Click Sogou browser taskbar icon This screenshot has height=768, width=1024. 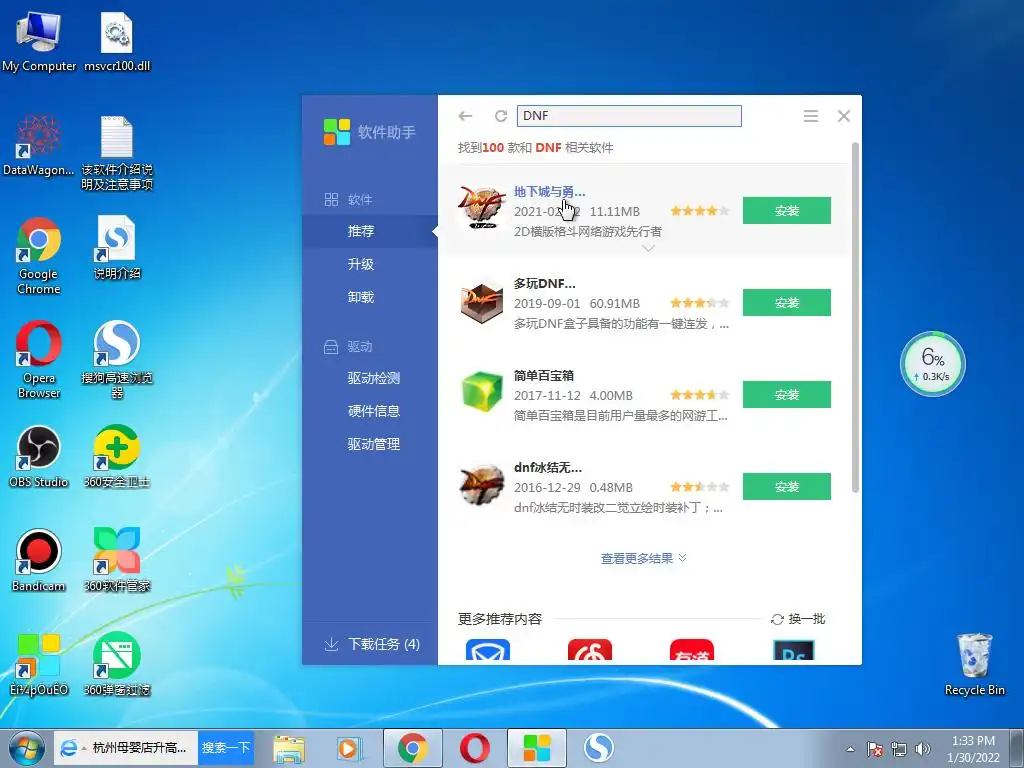[599, 748]
